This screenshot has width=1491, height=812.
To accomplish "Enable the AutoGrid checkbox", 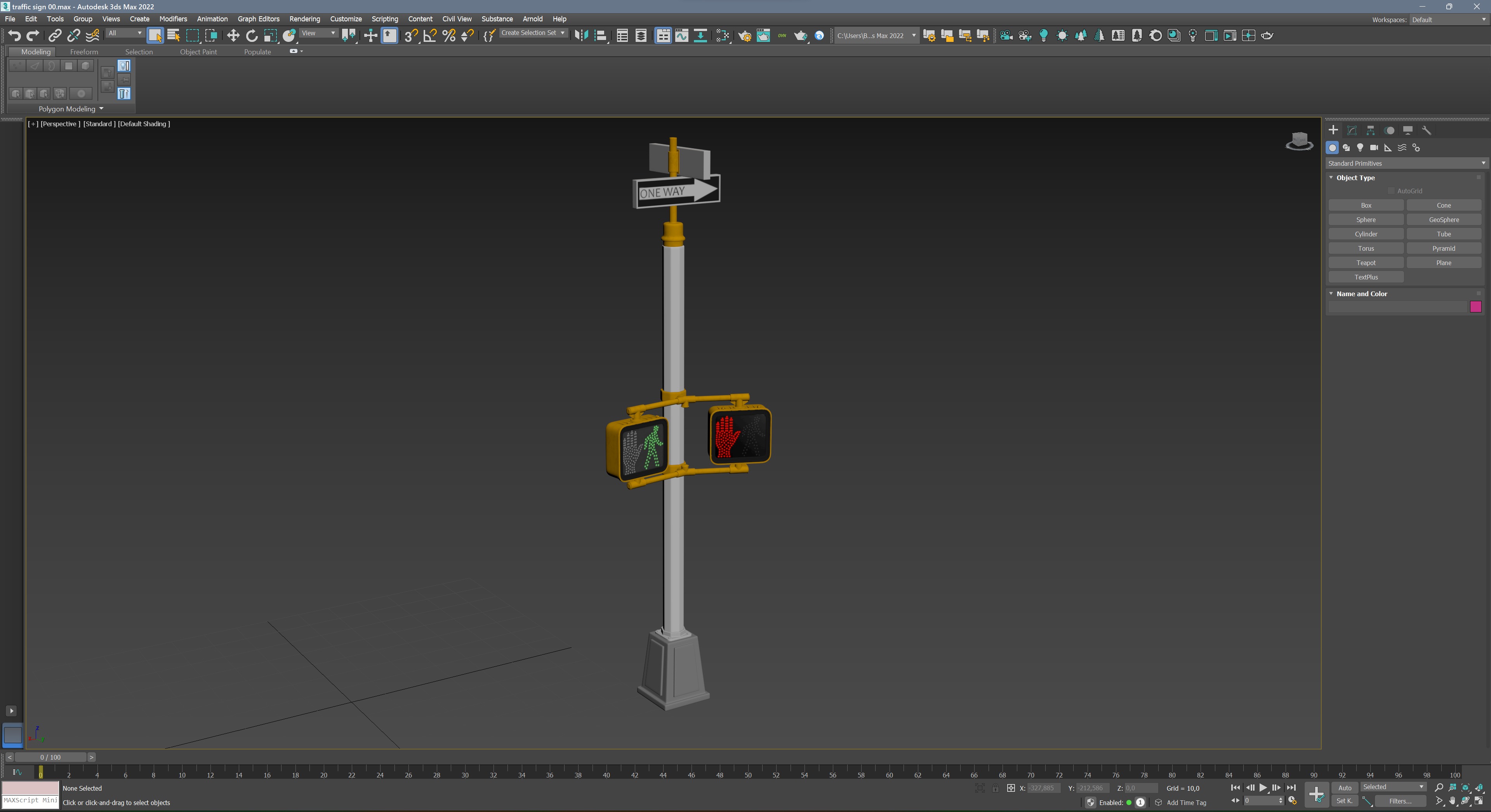I will pos(1391,191).
